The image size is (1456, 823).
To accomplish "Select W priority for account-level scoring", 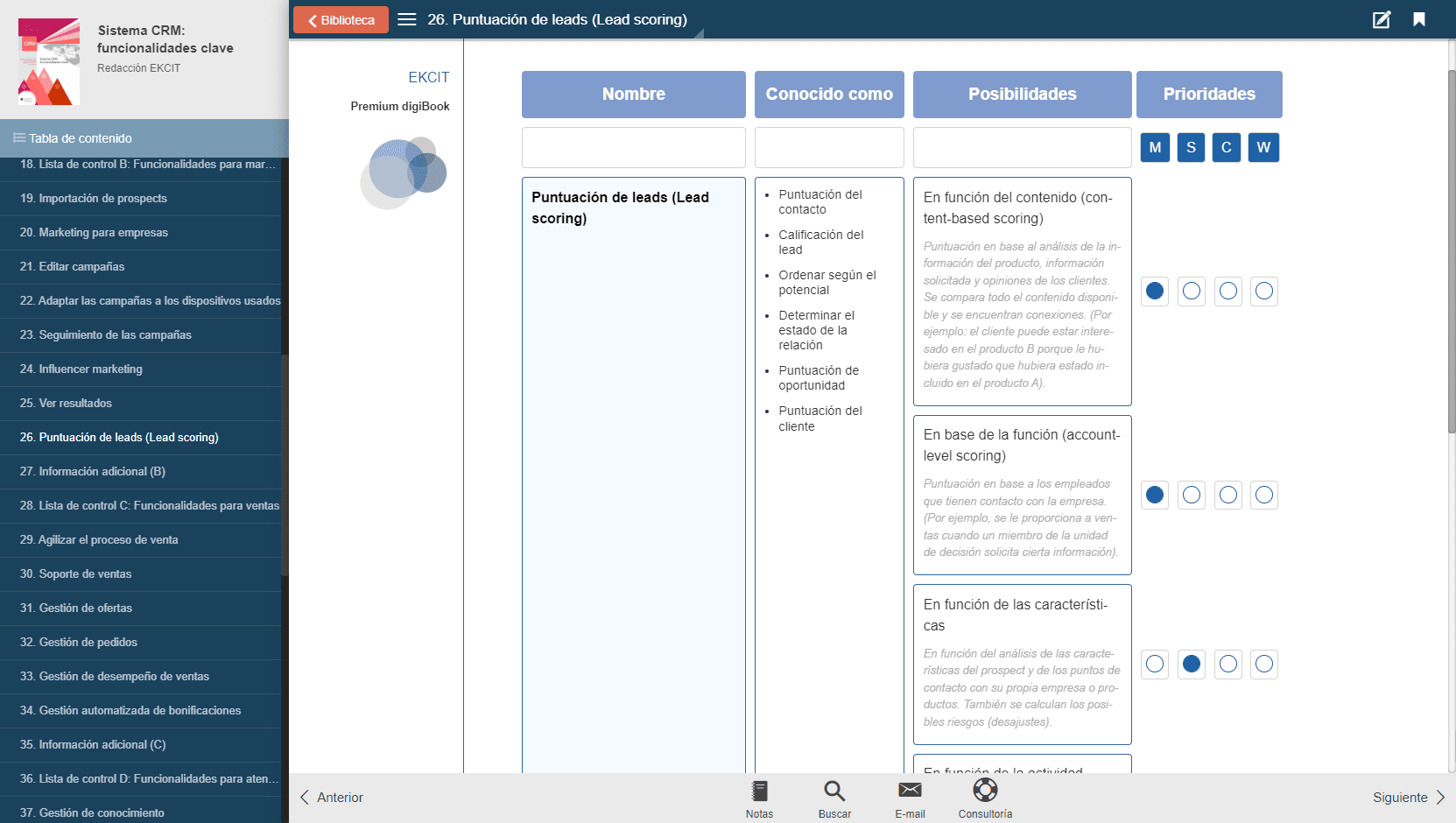I will (x=1264, y=495).
